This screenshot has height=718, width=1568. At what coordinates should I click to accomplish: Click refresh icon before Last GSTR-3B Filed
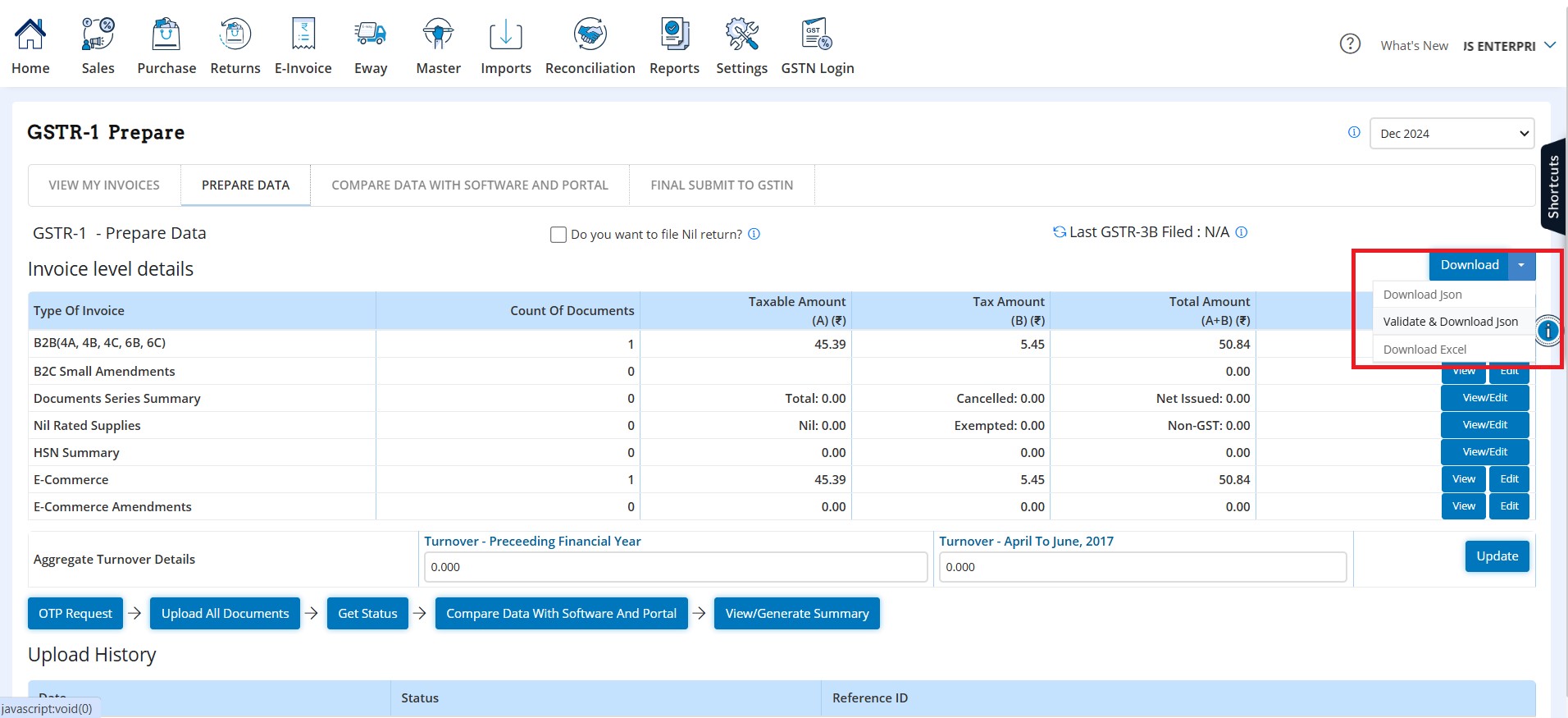(1060, 232)
